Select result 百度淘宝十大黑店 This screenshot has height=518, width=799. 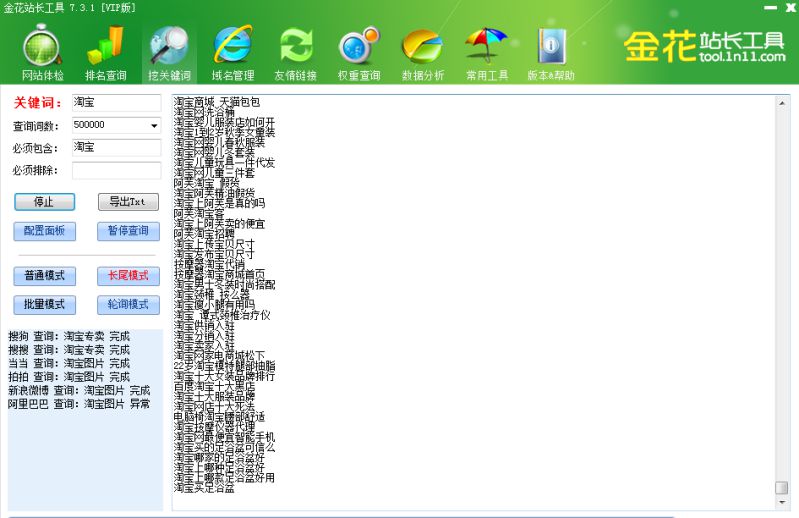click(x=214, y=387)
